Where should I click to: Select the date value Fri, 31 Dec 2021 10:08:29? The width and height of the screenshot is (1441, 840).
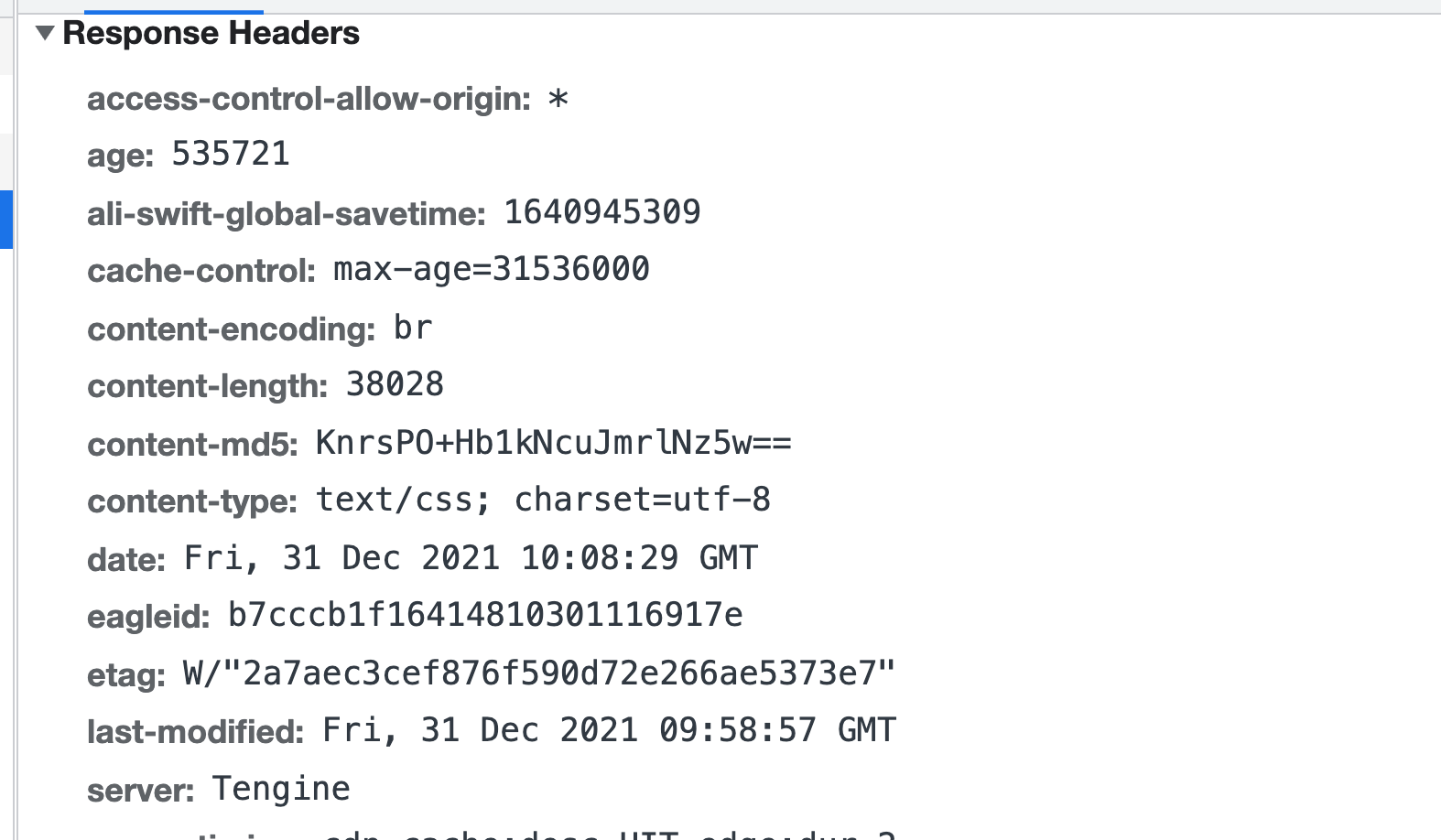coord(431,558)
